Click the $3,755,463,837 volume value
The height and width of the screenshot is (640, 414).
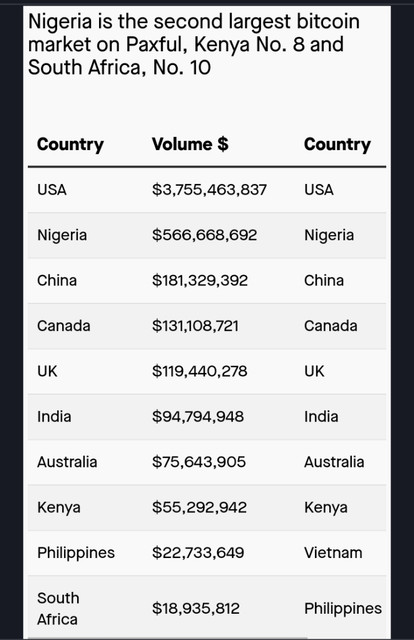209,190
